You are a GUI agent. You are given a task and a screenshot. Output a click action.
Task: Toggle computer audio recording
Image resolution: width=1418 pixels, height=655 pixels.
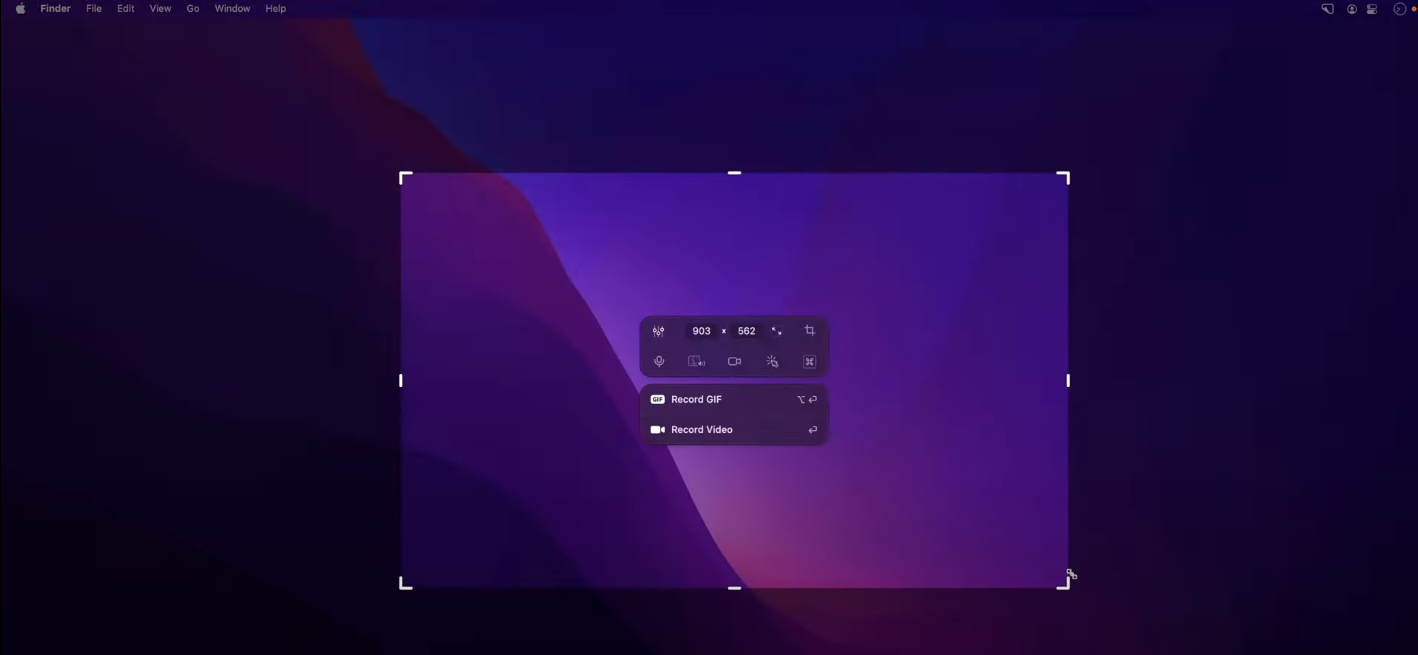point(697,362)
